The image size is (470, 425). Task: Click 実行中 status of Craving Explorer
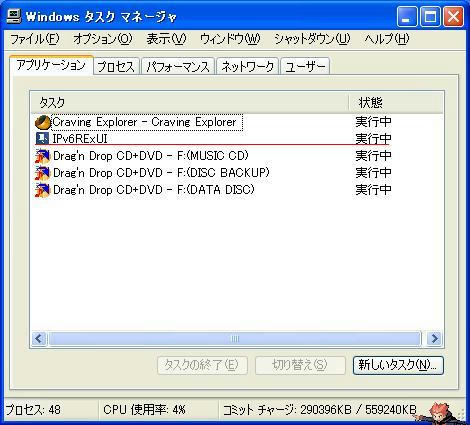373,122
